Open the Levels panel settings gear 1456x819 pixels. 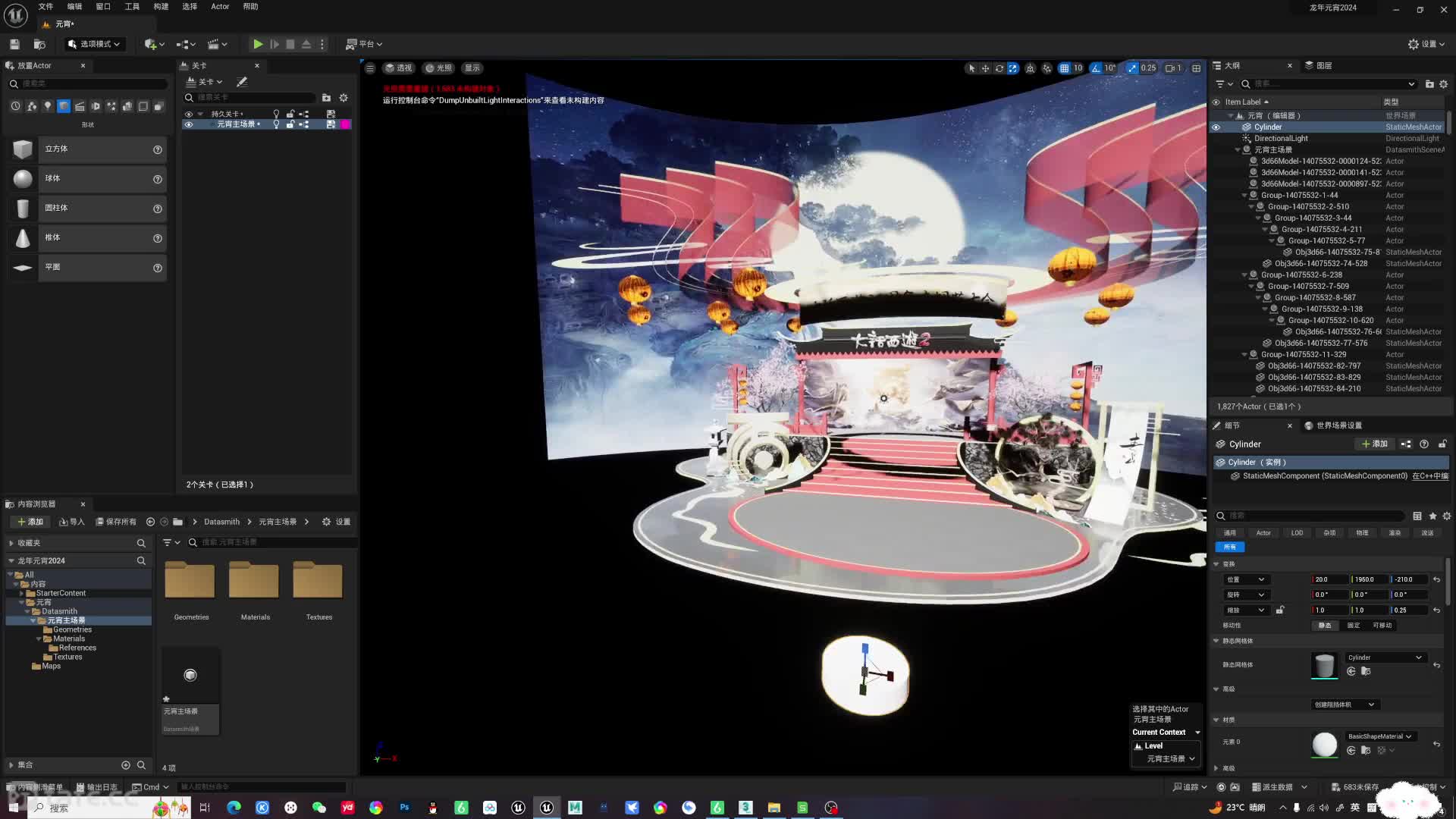(344, 98)
